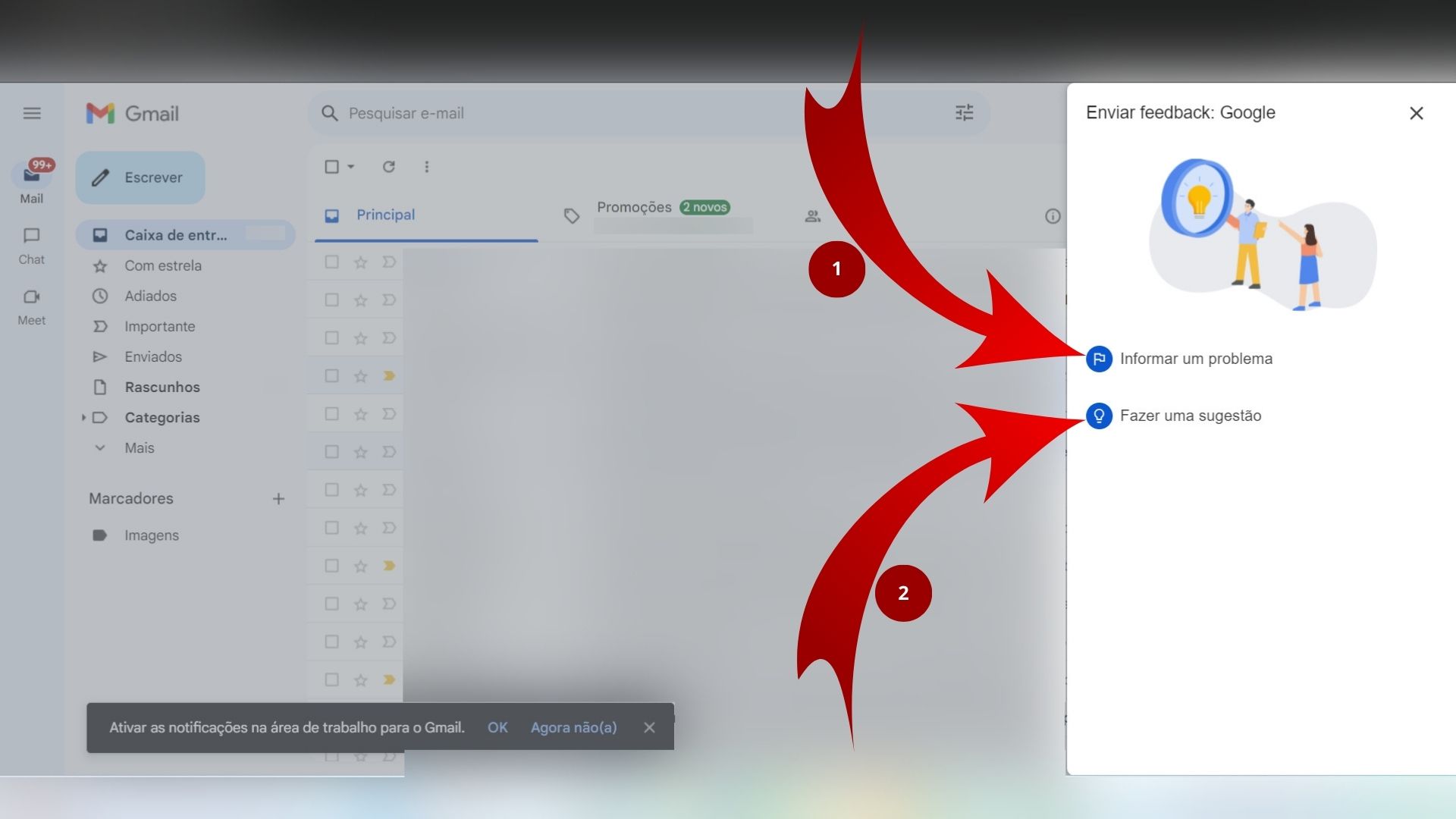Toggle individual email checkbox row 1
The image size is (1456, 819).
331,261
